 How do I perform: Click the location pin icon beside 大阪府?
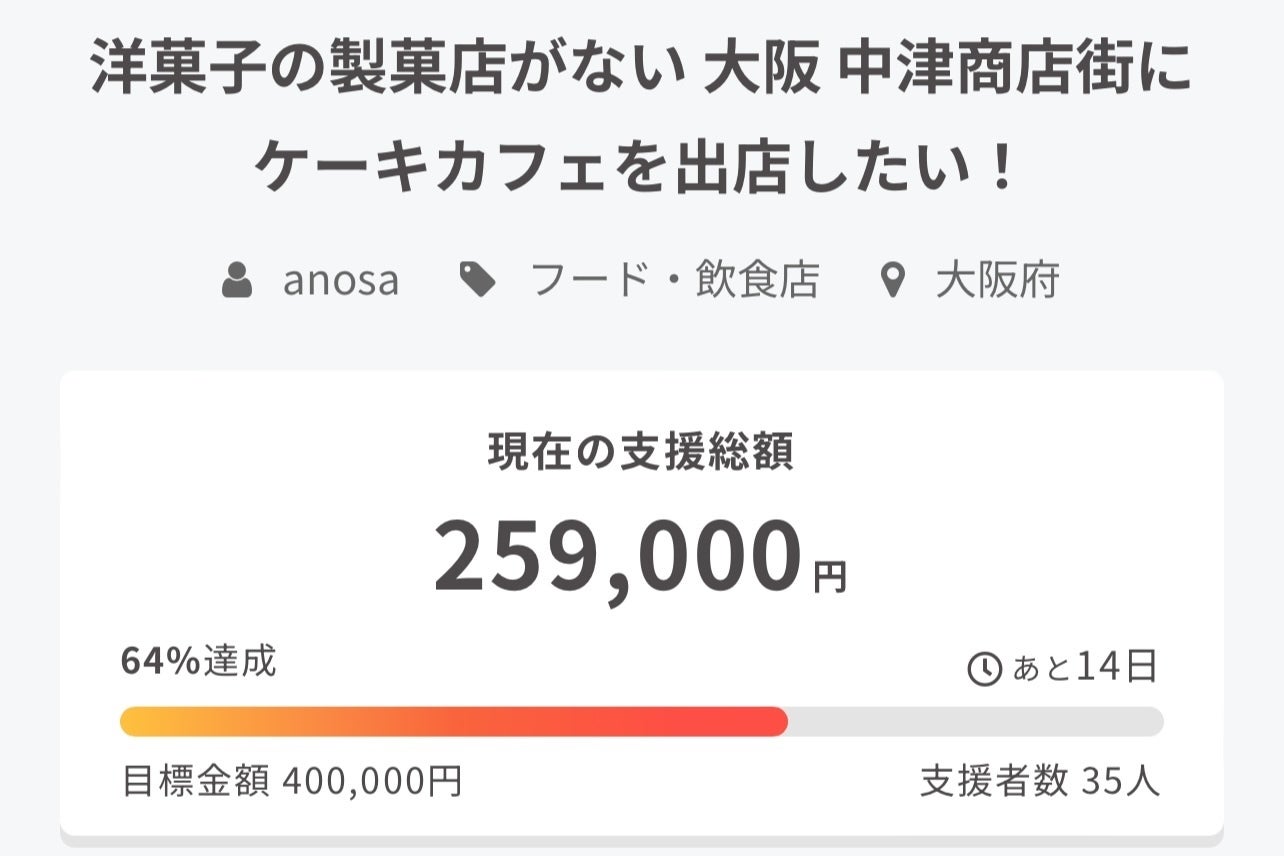[891, 282]
